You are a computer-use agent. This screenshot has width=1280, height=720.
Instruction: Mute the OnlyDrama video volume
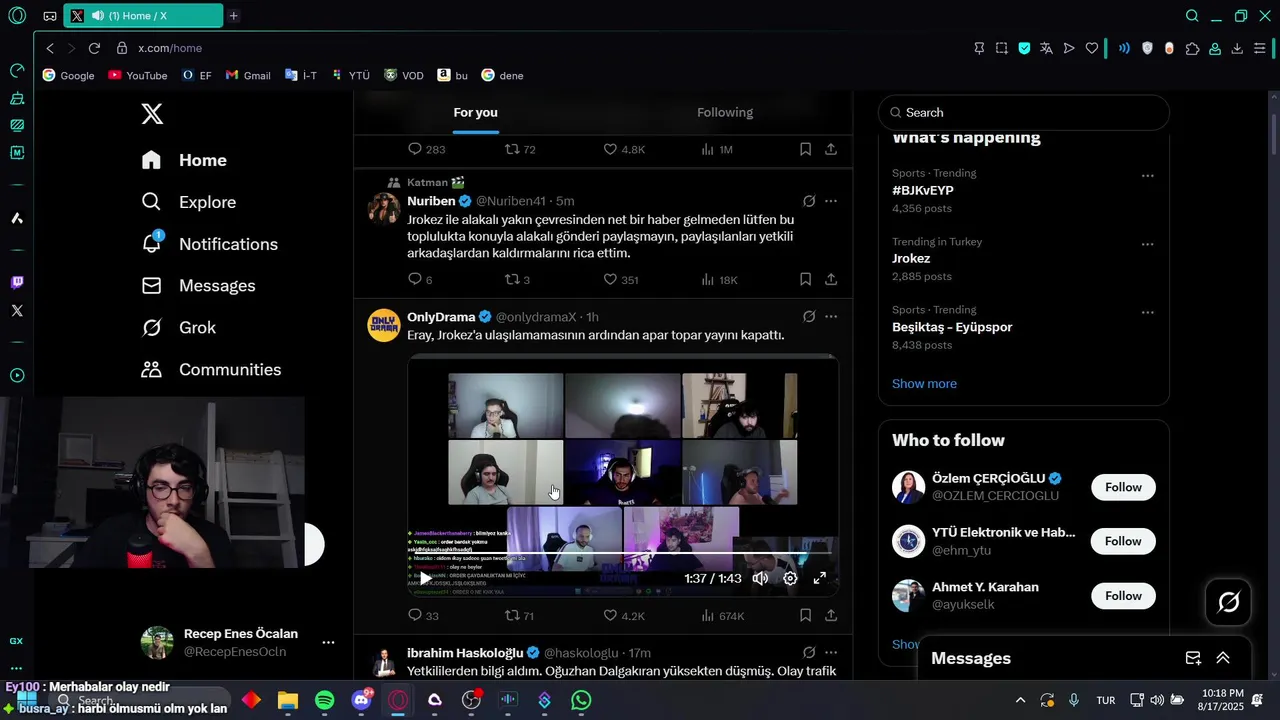coord(760,578)
